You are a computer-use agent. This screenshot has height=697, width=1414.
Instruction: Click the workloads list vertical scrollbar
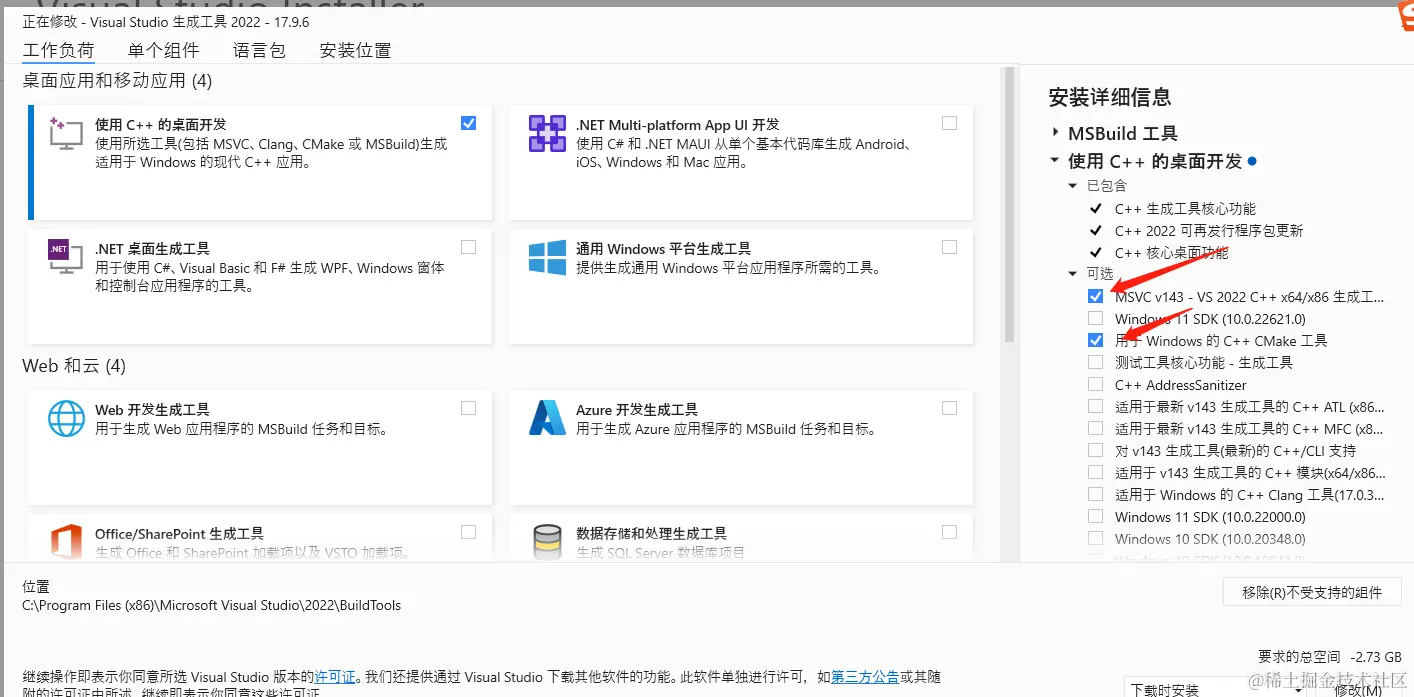[x=1010, y=205]
